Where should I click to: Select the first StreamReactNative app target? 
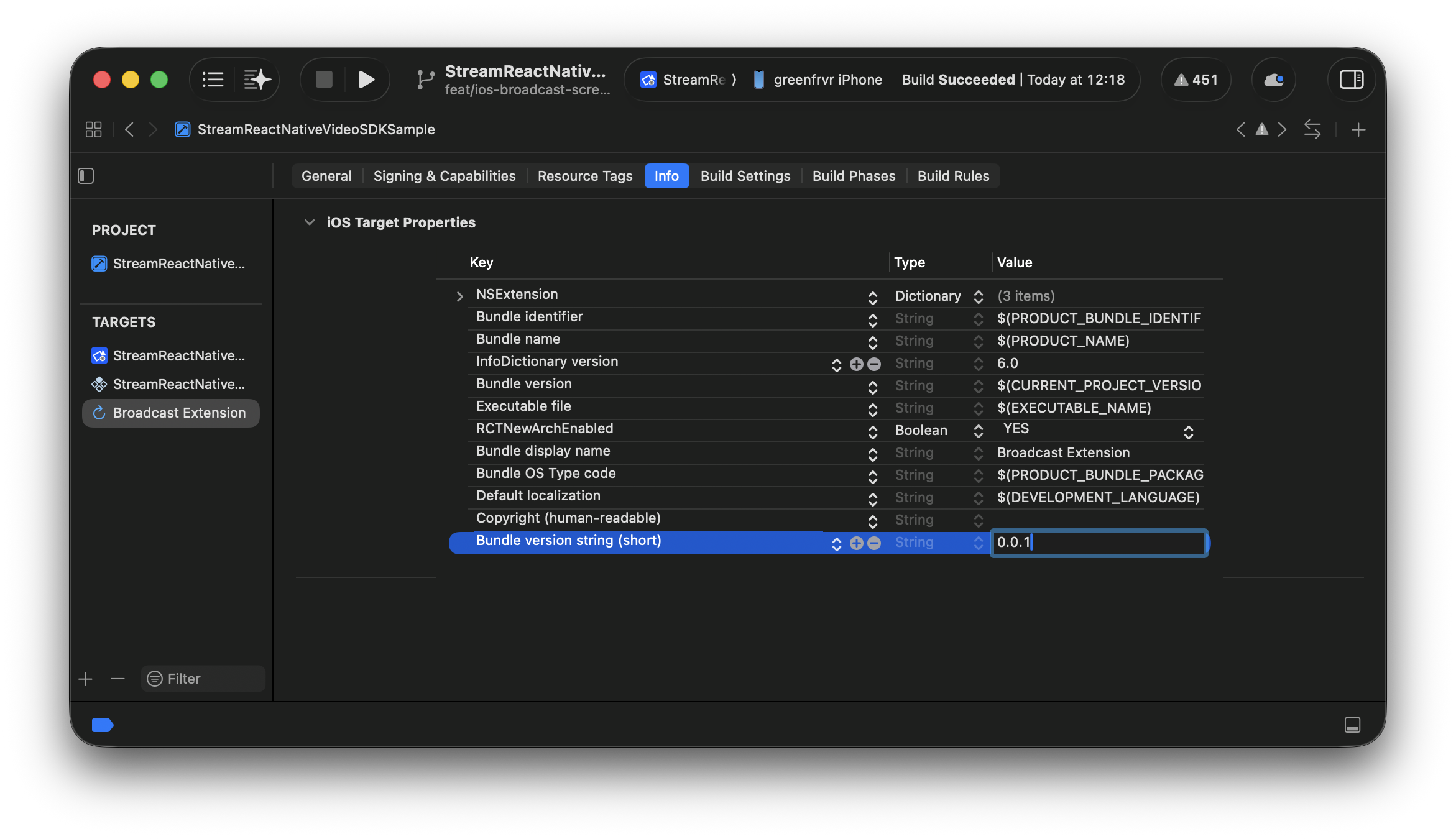(169, 355)
